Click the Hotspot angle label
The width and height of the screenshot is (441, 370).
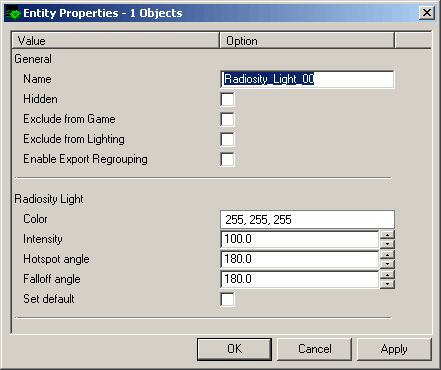click(x=56, y=259)
